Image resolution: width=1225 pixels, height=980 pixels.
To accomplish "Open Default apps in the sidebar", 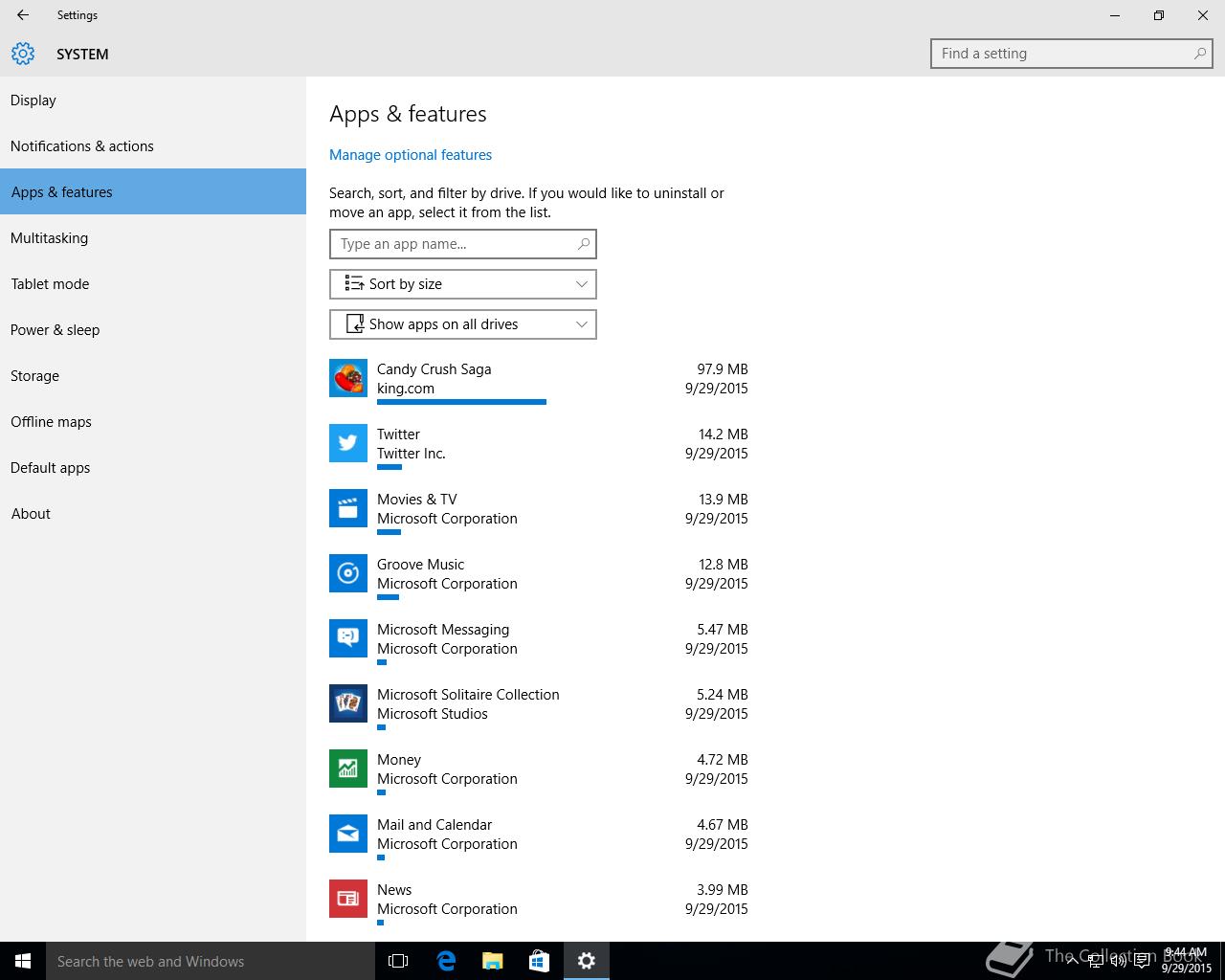I will tap(153, 467).
